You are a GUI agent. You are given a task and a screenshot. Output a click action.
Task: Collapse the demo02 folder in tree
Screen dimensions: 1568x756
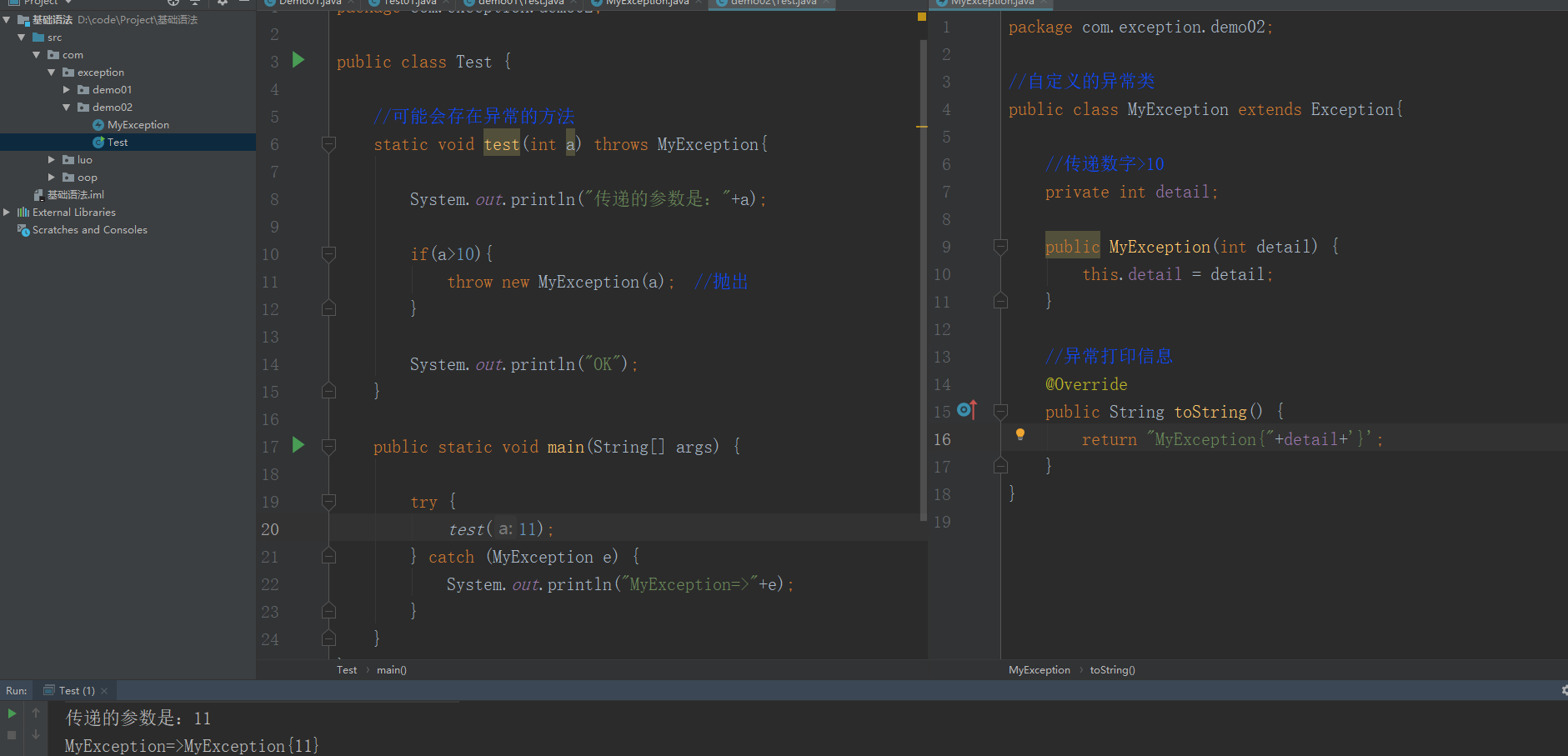[x=67, y=108]
